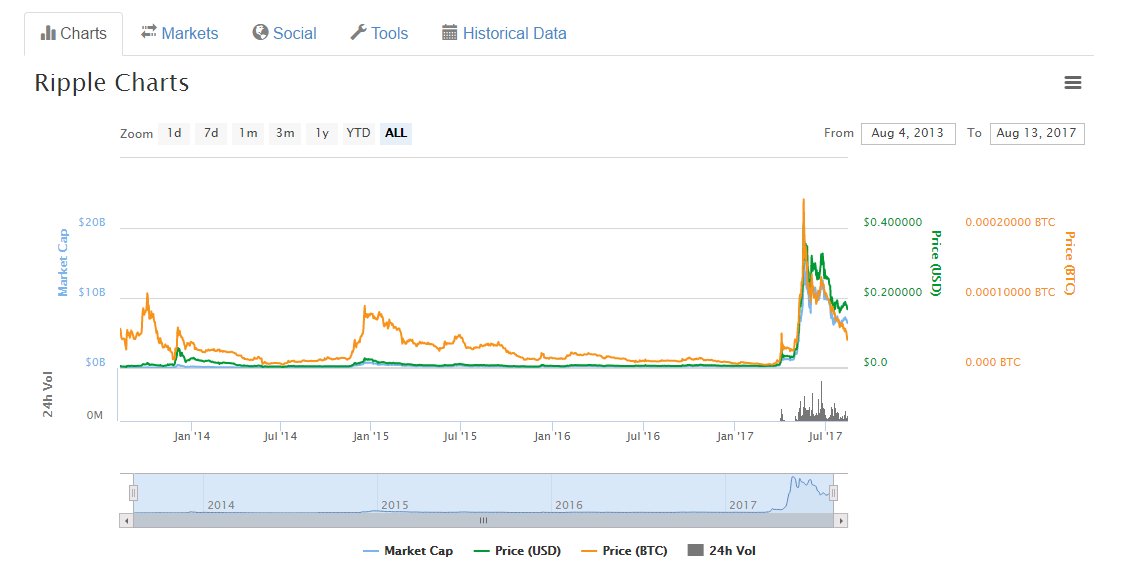1134x566 pixels.
Task: Set zoom range to YTD
Action: pyautogui.click(x=359, y=133)
